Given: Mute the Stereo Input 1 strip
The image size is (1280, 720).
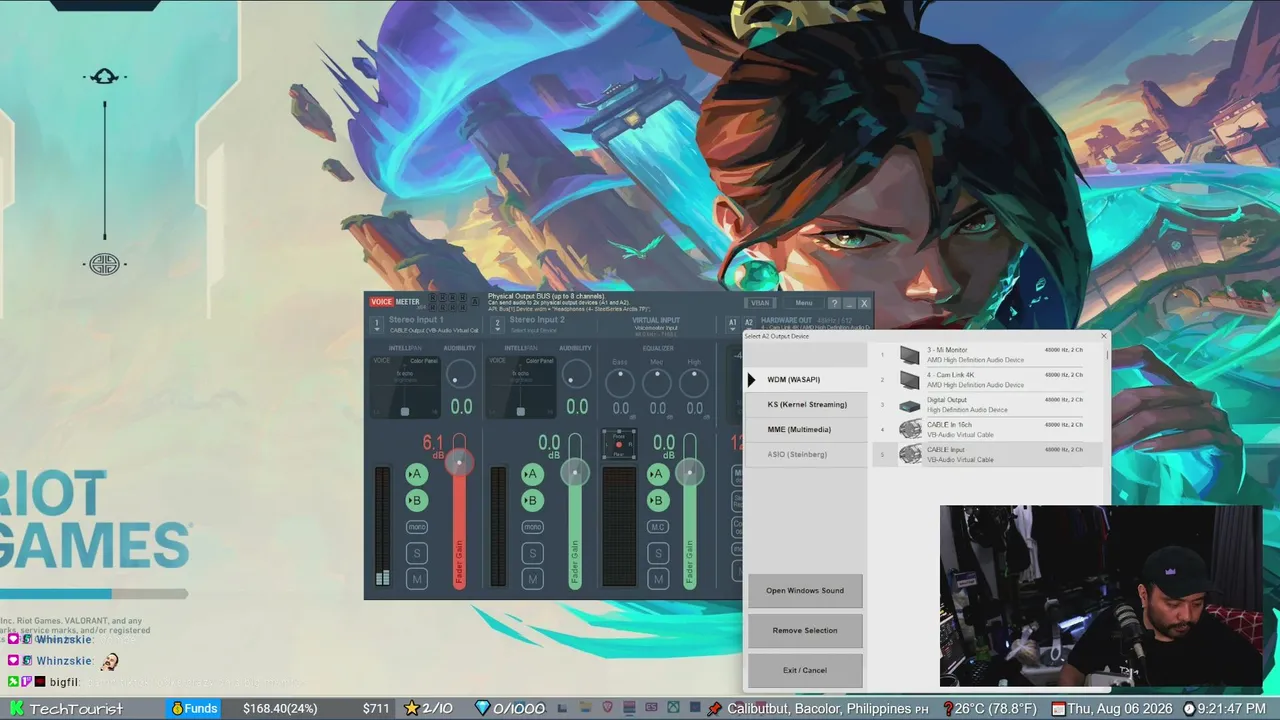Looking at the screenshot, I should tap(417, 579).
